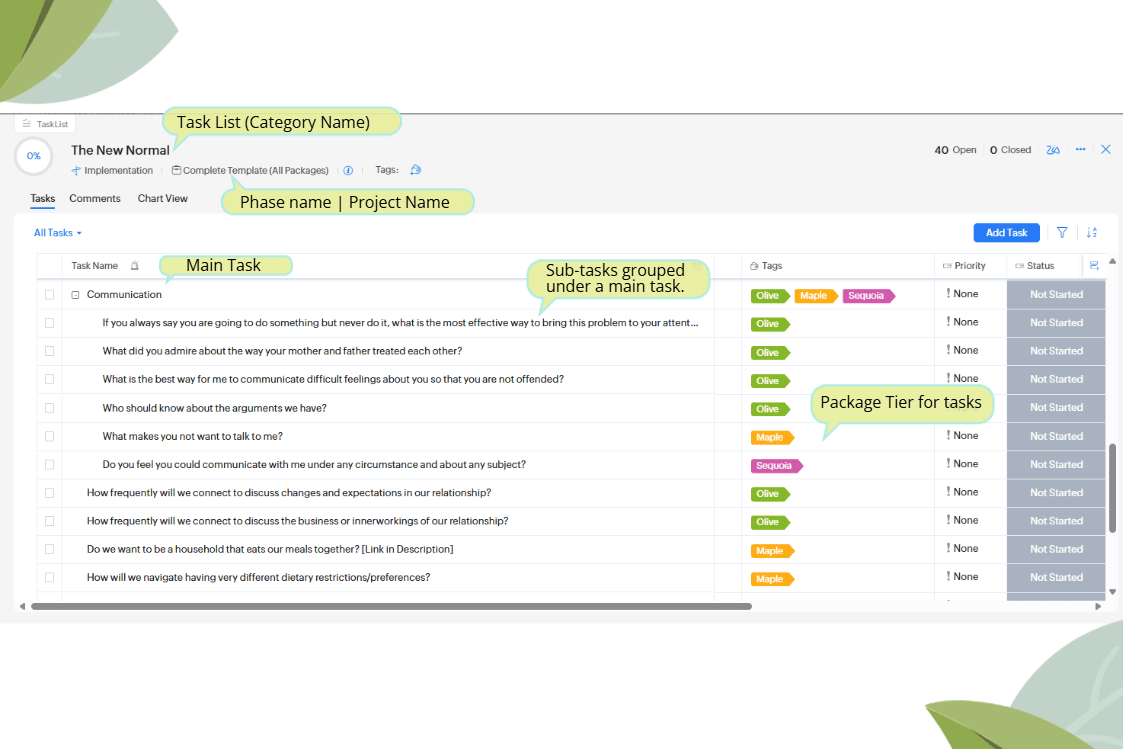Click the reminder icon beside Task Name header

[x=135, y=266]
